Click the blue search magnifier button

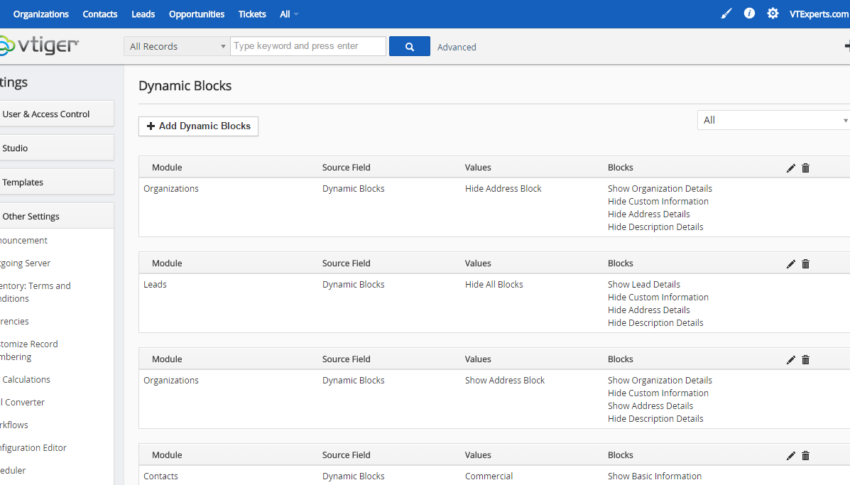point(409,47)
